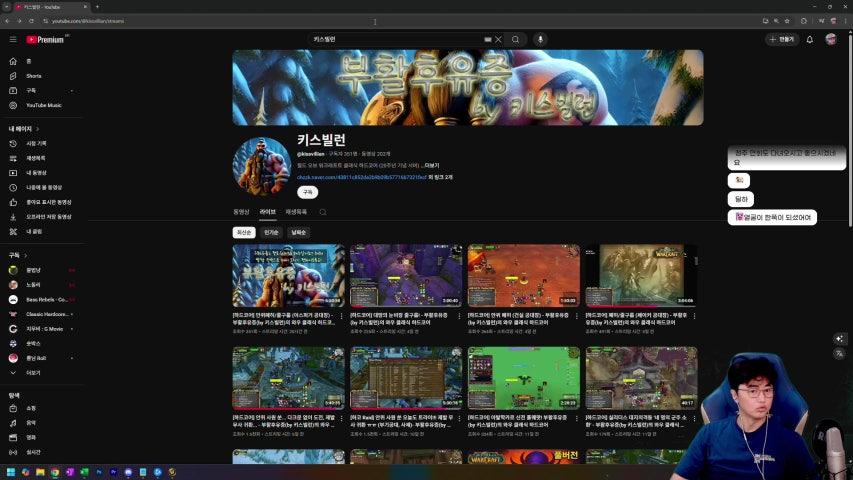Click the first browser tab 키스빌런 - YouTube
Viewport: 853px width, 480px height.
[51, 7]
